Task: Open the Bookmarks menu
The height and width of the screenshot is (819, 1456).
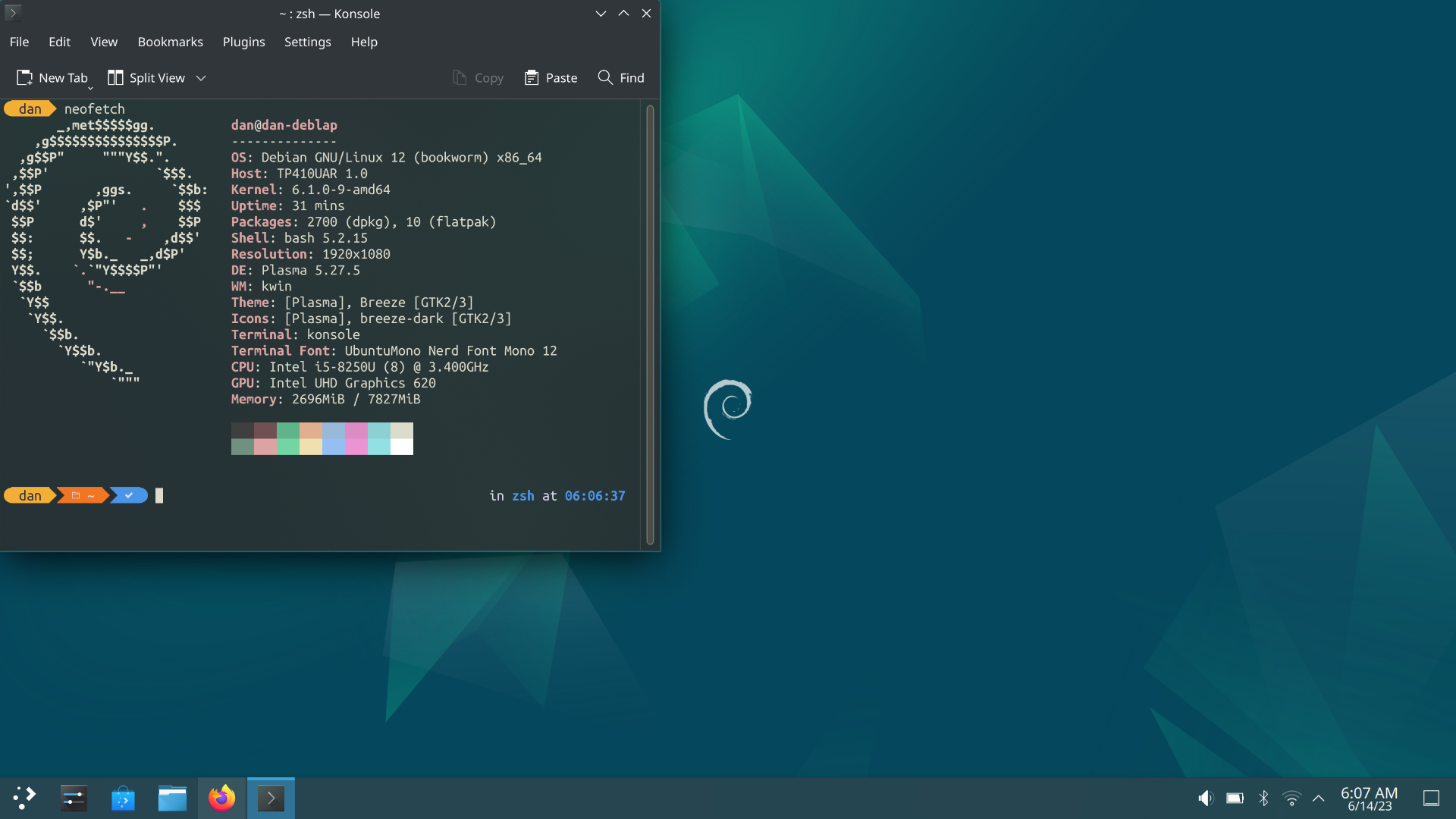Action: (170, 42)
